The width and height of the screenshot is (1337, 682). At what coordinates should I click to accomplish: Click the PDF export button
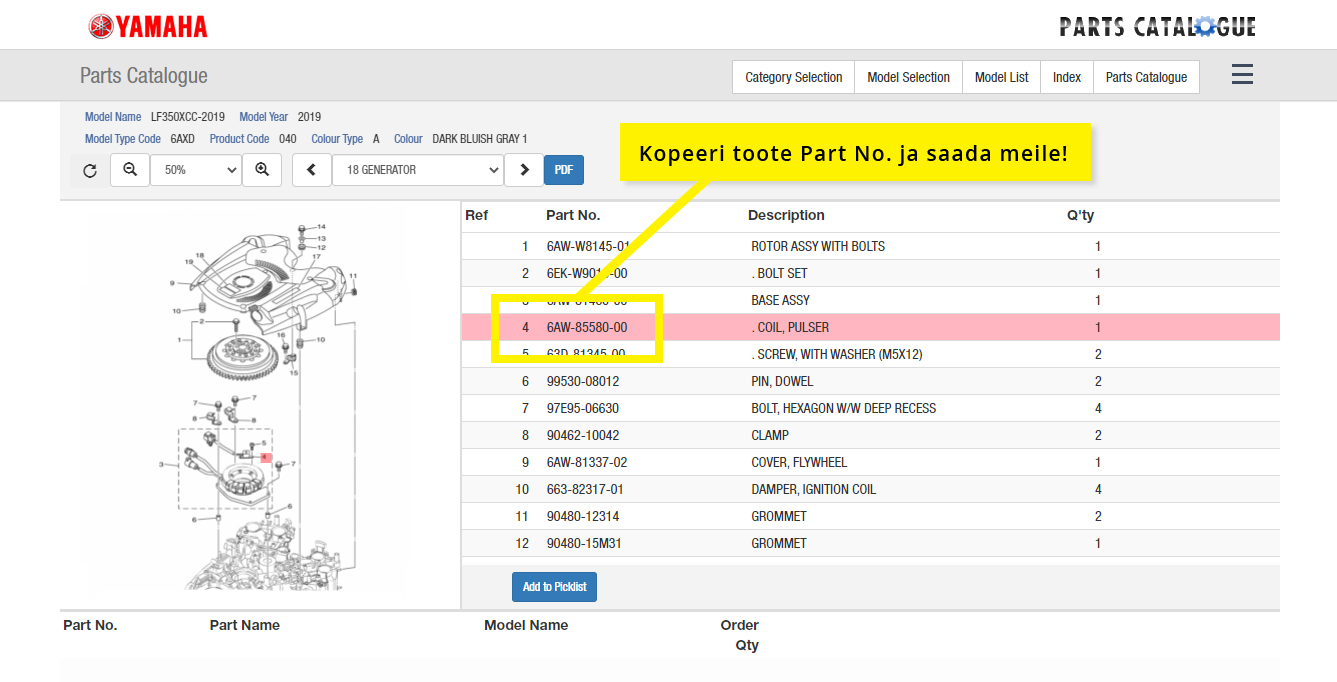564,170
